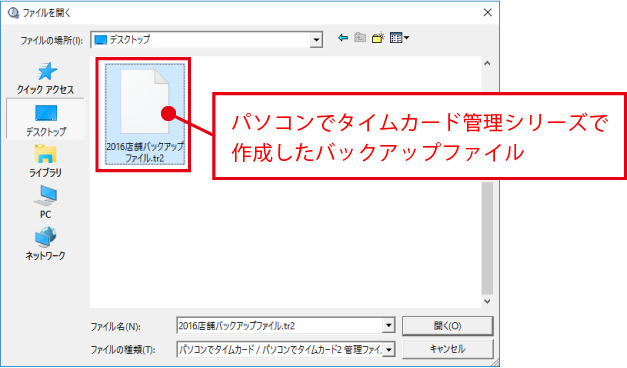
Task: Expand the file name (ファイル名) dropdown arrow
Action: click(389, 326)
